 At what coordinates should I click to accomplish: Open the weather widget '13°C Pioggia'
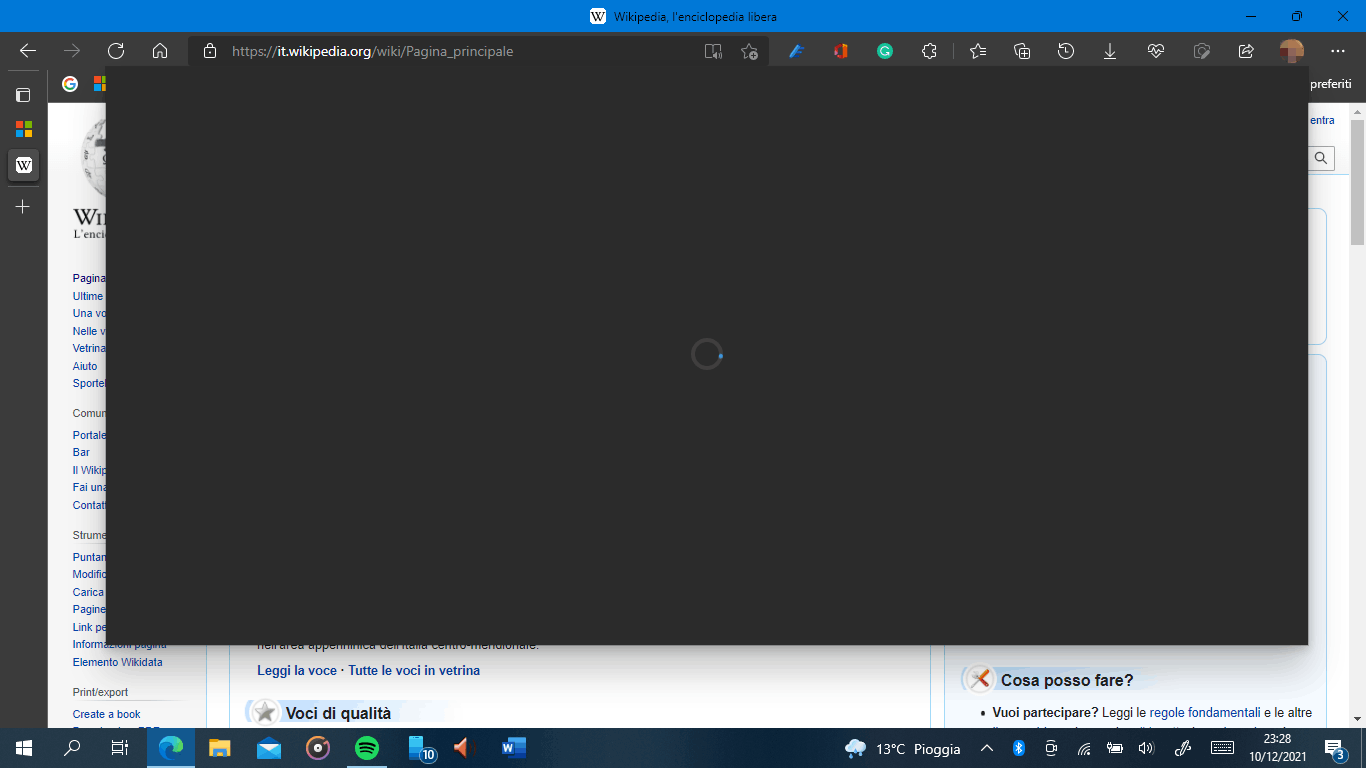[902, 748]
